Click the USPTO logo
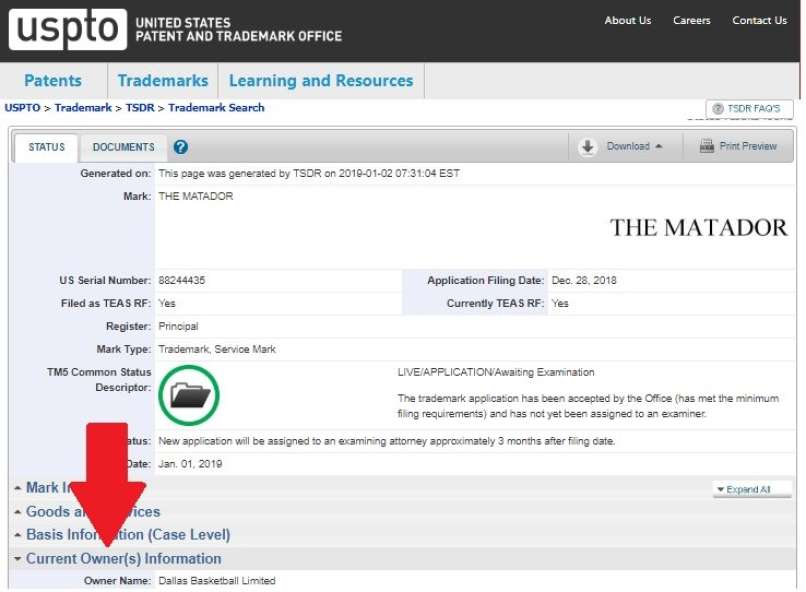This screenshot has height=592, width=806. (67, 29)
